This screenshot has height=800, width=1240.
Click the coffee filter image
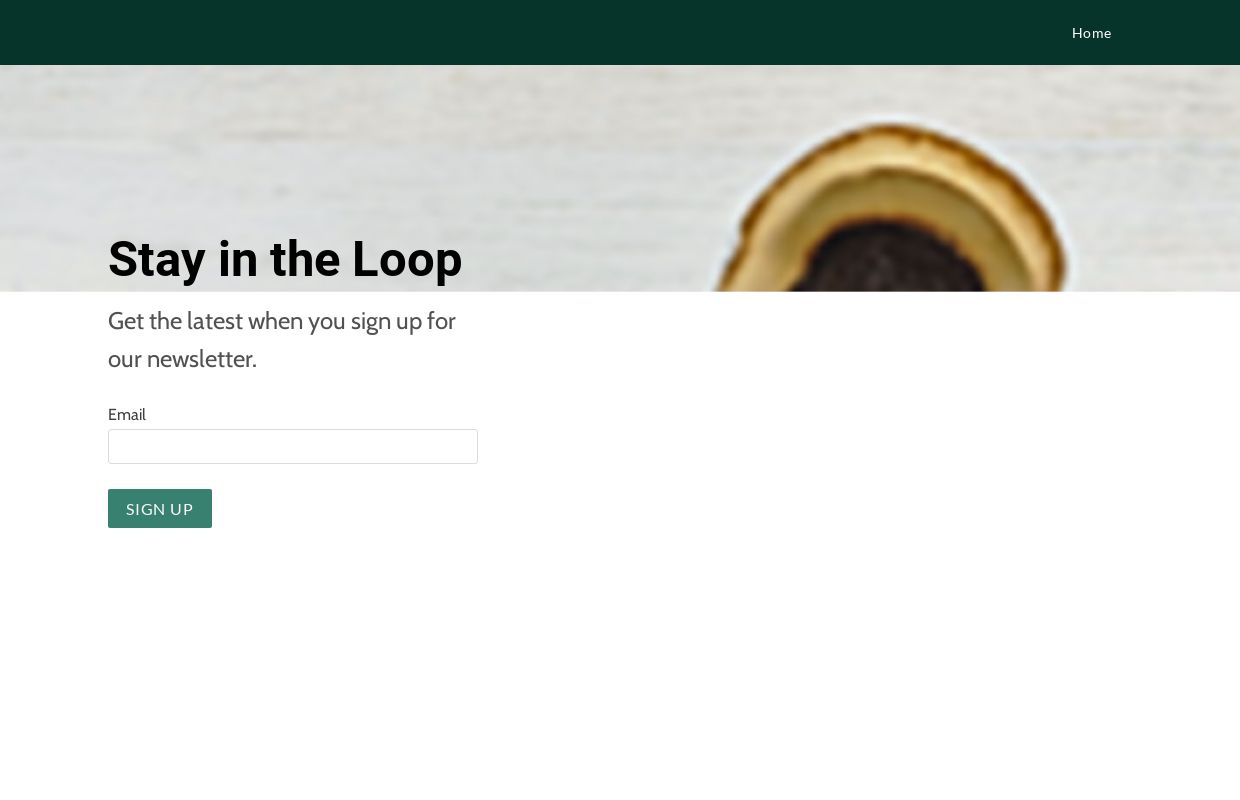(893, 207)
